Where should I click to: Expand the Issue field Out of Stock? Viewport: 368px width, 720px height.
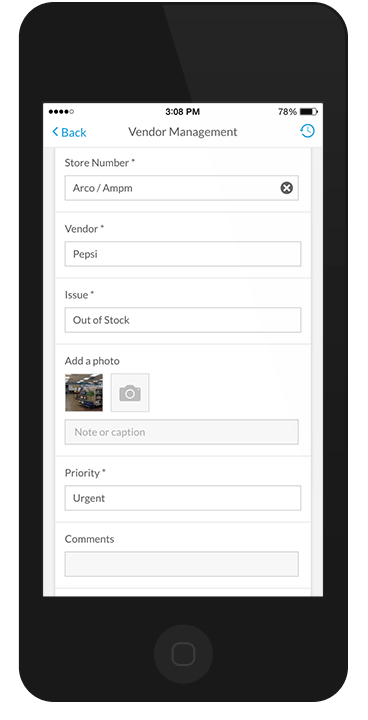pyautogui.click(x=183, y=320)
